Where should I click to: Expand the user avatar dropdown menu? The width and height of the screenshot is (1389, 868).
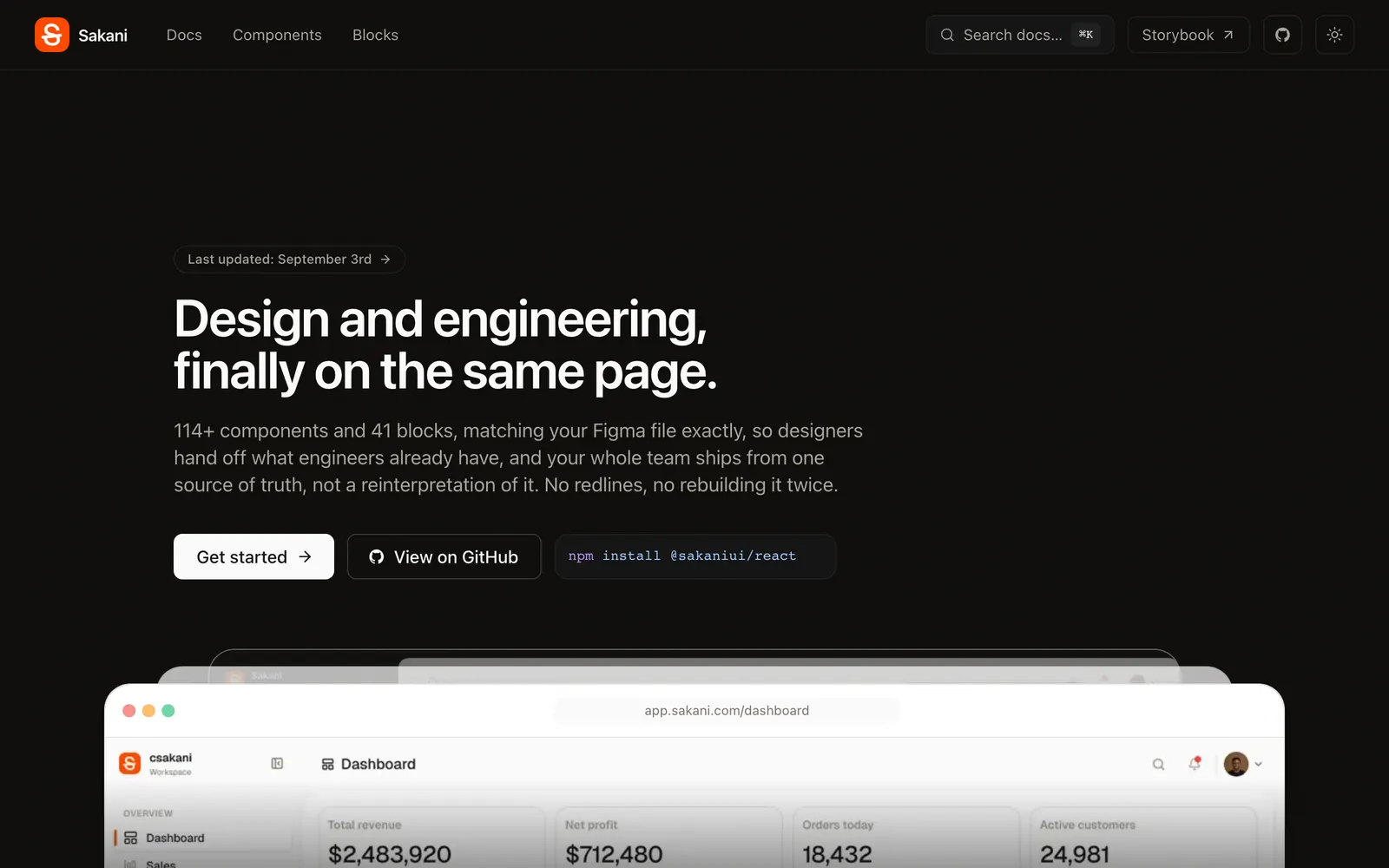1243,764
